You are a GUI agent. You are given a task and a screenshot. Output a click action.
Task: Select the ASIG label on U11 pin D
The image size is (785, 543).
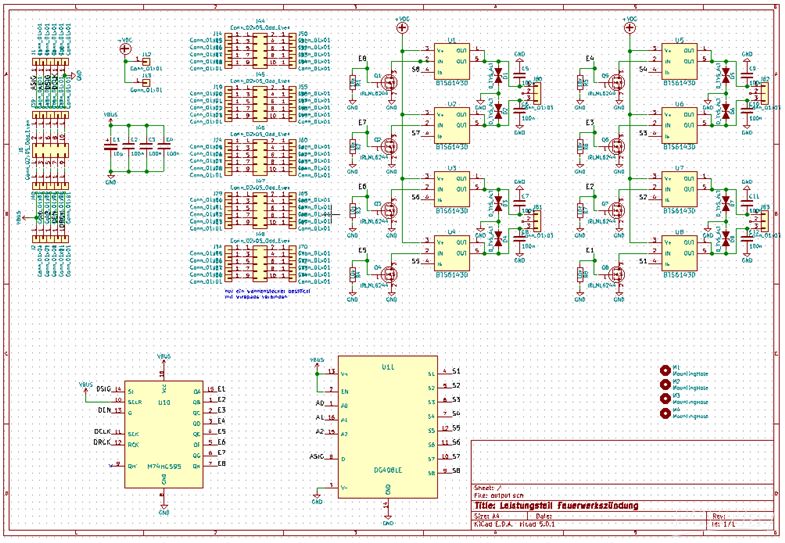pyautogui.click(x=317, y=456)
